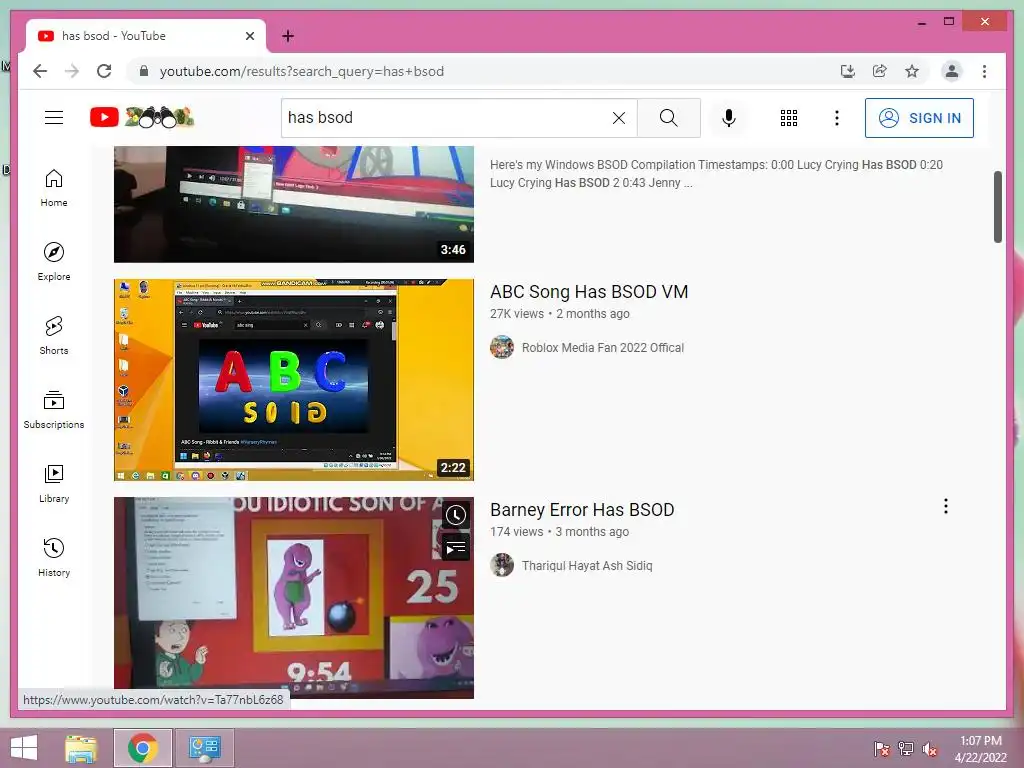Open History in the sidebar
Viewport: 1024px width, 768px height.
[54, 557]
